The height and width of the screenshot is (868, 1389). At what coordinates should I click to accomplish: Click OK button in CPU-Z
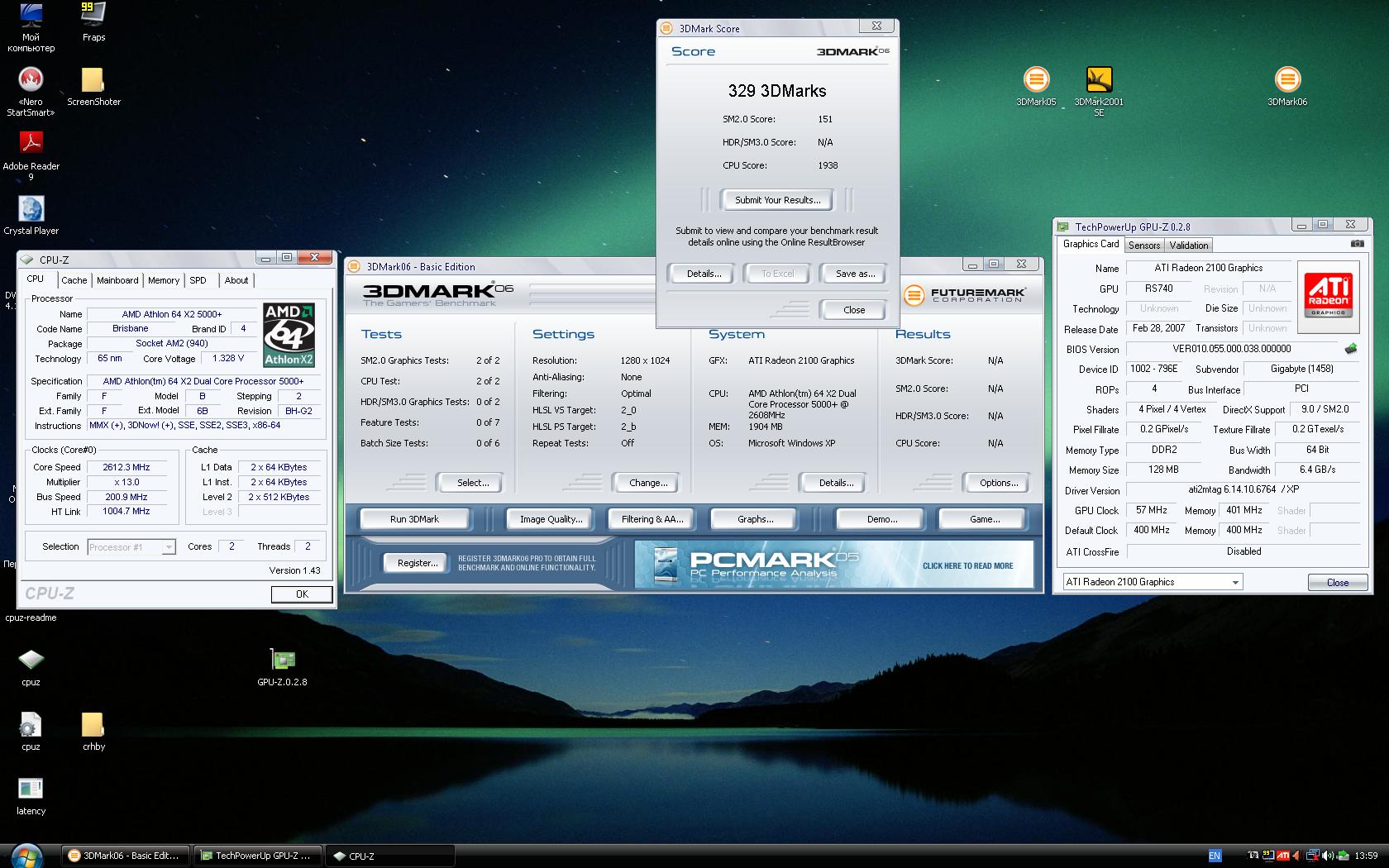(302, 594)
